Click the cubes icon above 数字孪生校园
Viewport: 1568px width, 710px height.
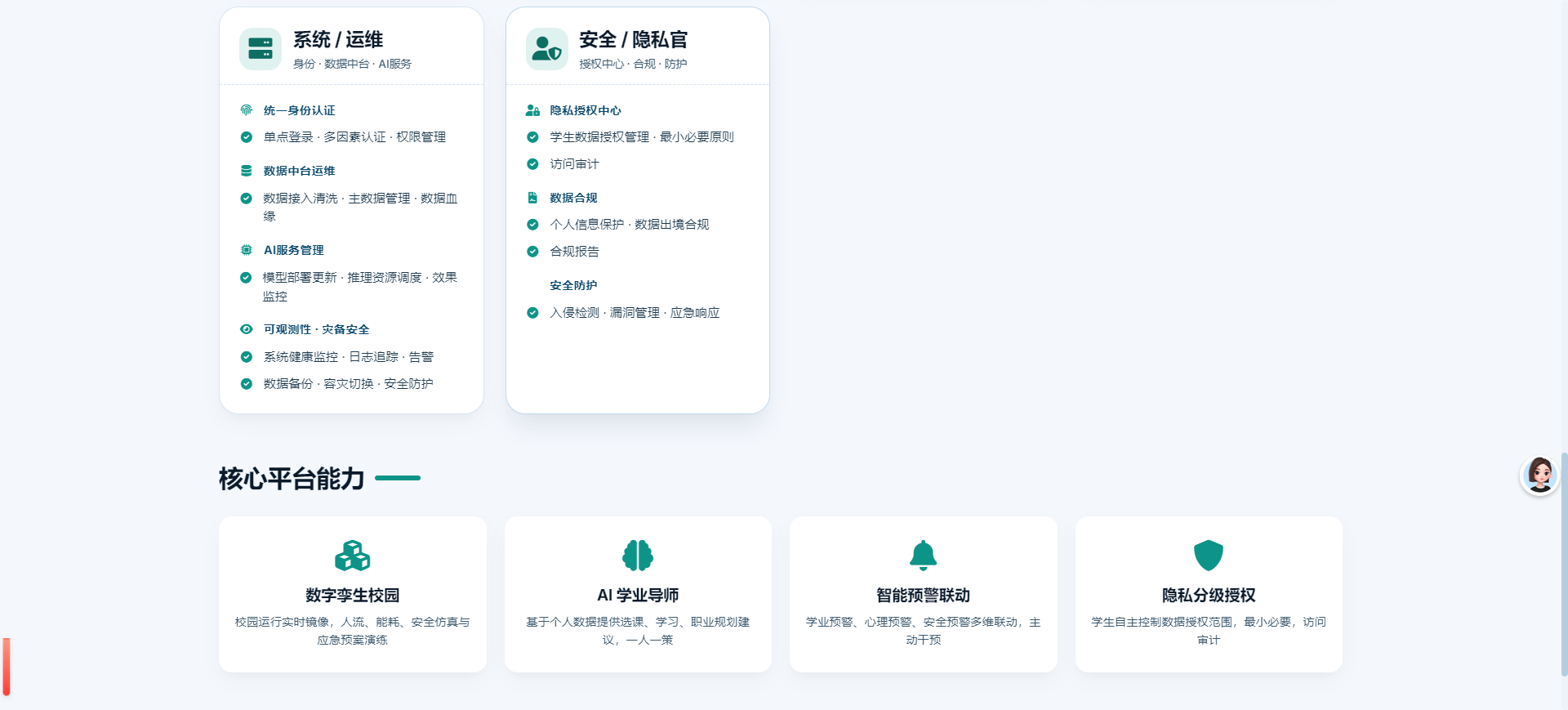(x=353, y=556)
